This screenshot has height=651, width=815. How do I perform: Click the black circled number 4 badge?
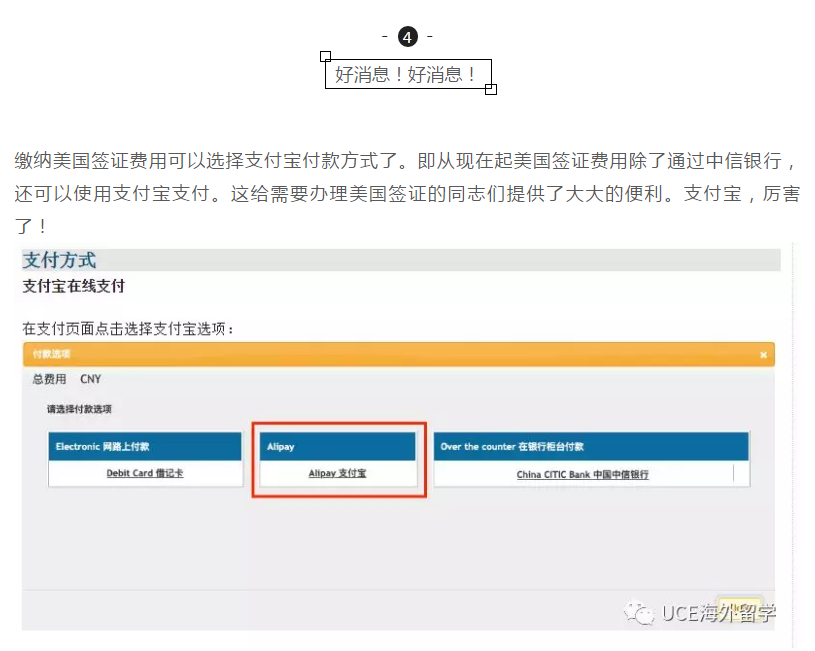[407, 37]
